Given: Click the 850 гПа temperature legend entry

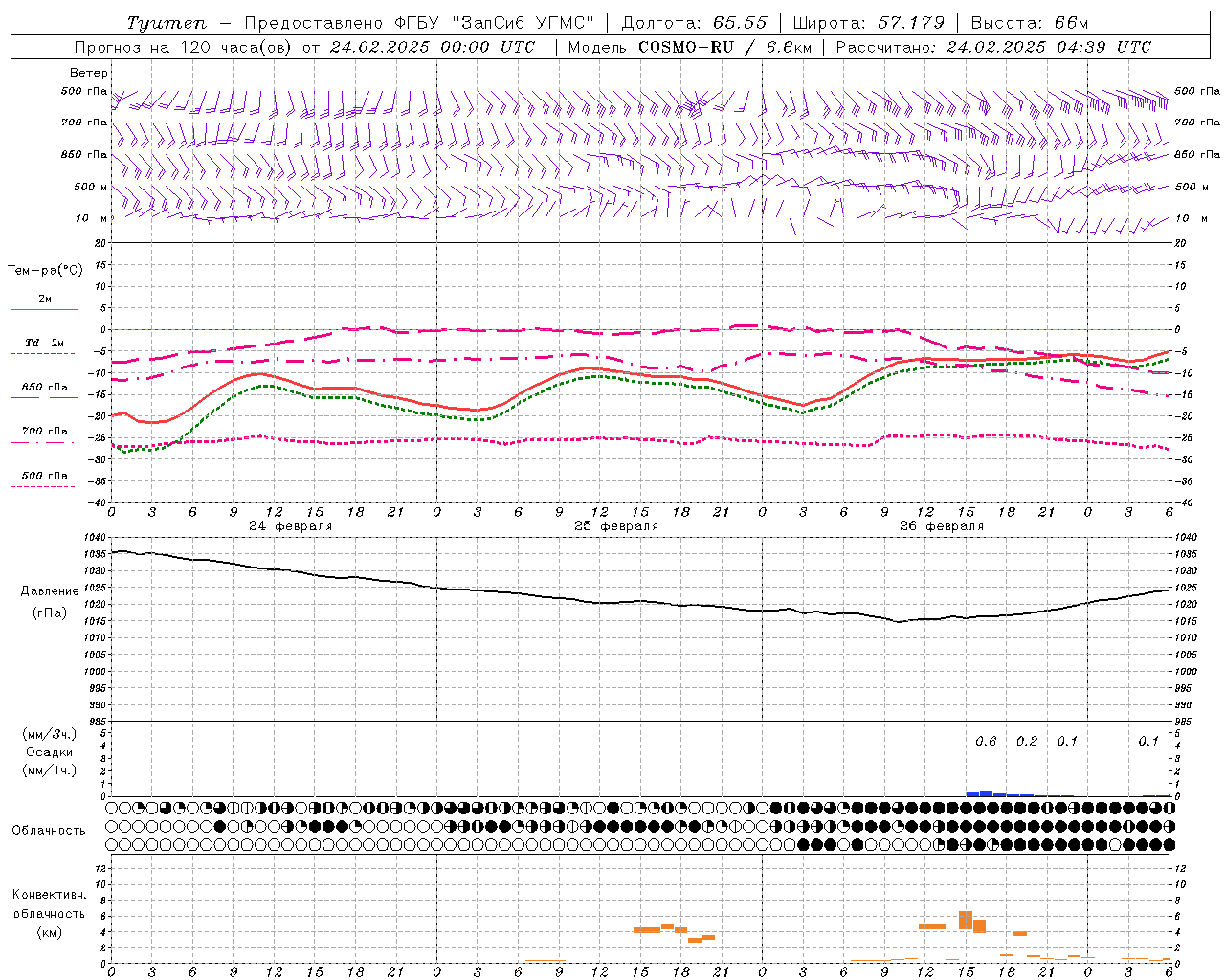Looking at the screenshot, I should (x=45, y=388).
